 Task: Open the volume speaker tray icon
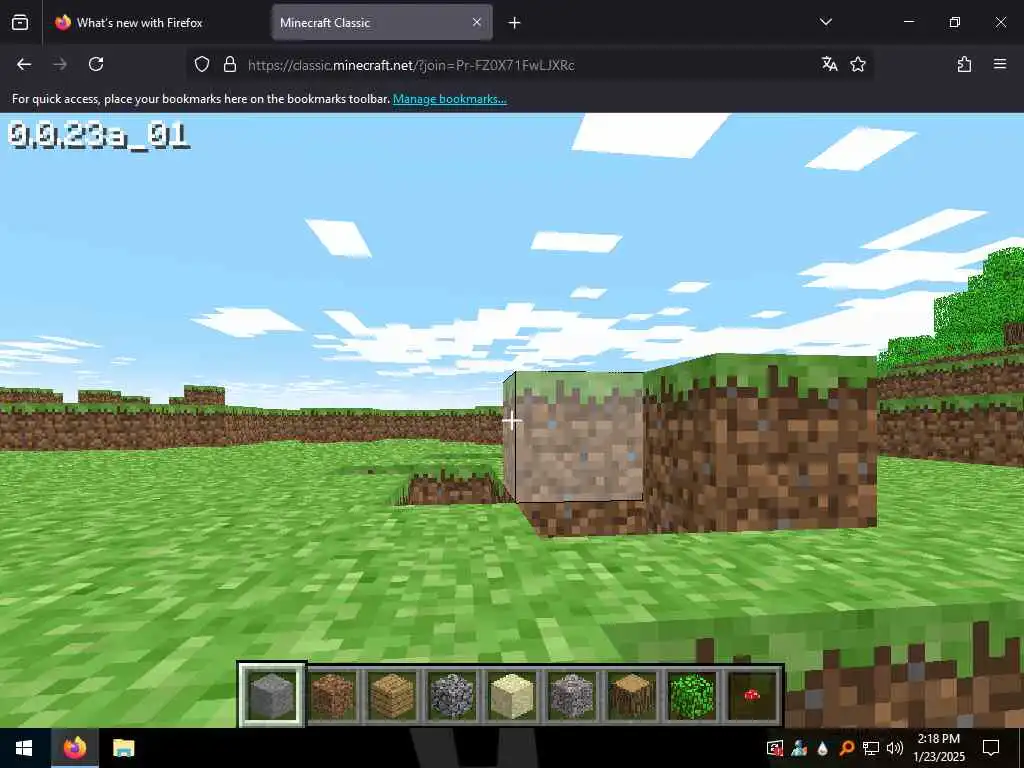tap(895, 748)
